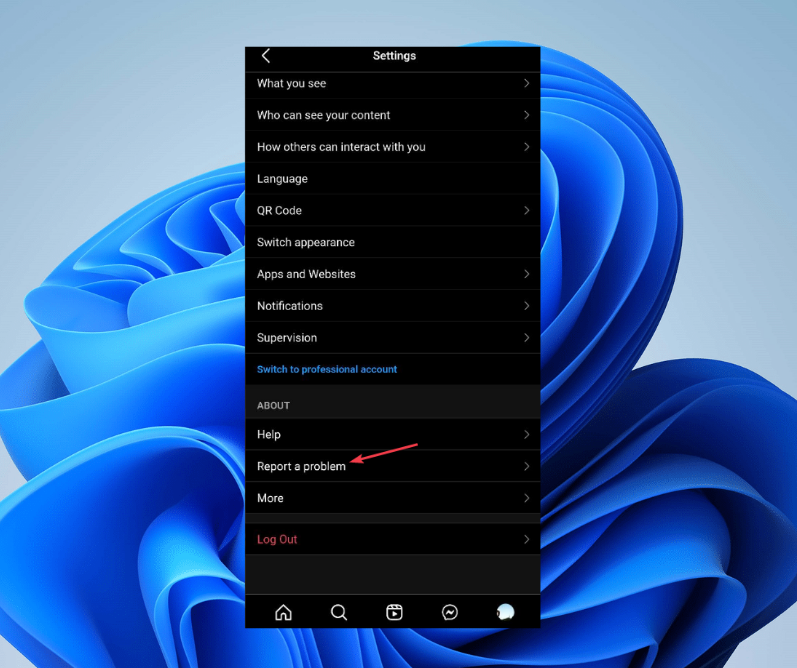Viewport: 797px width, 668px height.
Task: Open QR Code option
Action: click(392, 210)
